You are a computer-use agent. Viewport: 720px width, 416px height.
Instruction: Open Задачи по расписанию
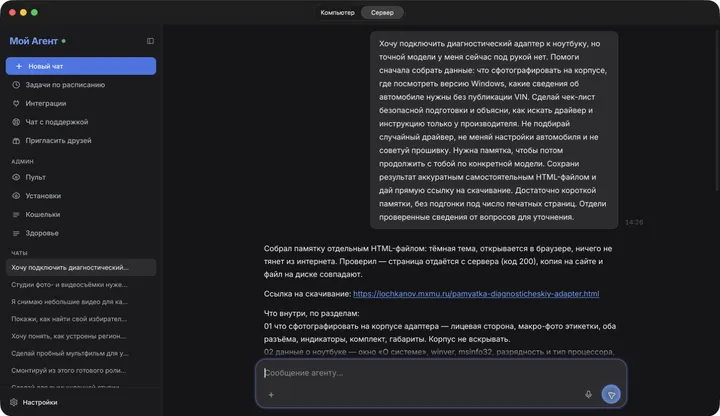click(81, 85)
